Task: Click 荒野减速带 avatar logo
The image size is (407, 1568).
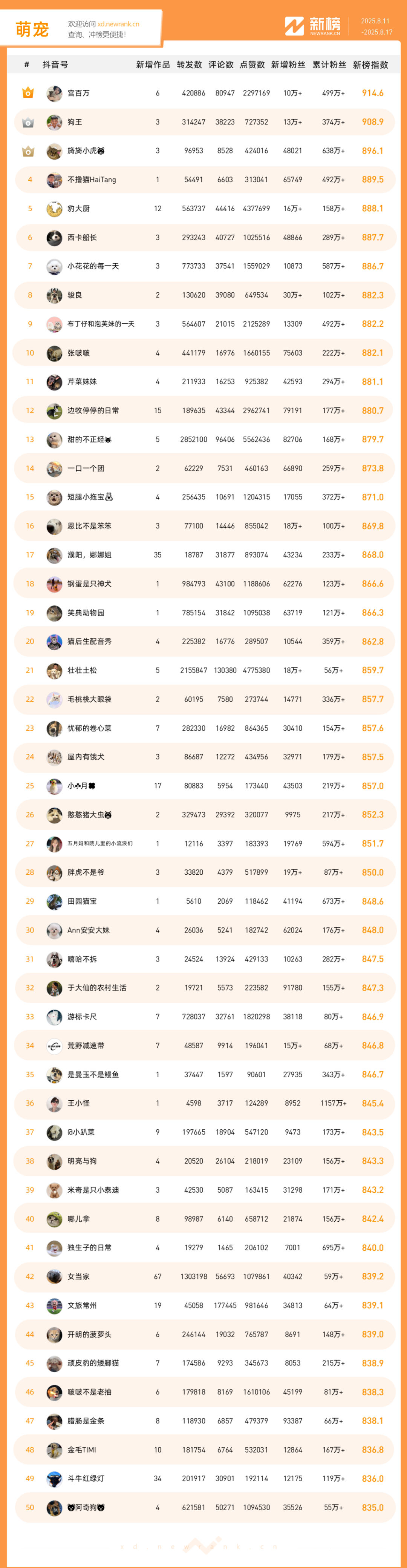Action: coord(54,1046)
